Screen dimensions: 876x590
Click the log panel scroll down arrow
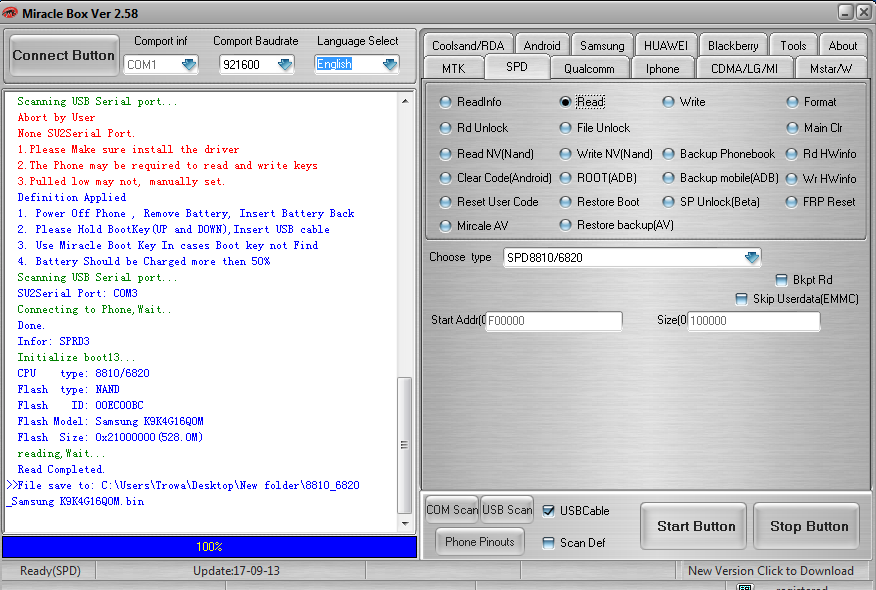tap(405, 524)
